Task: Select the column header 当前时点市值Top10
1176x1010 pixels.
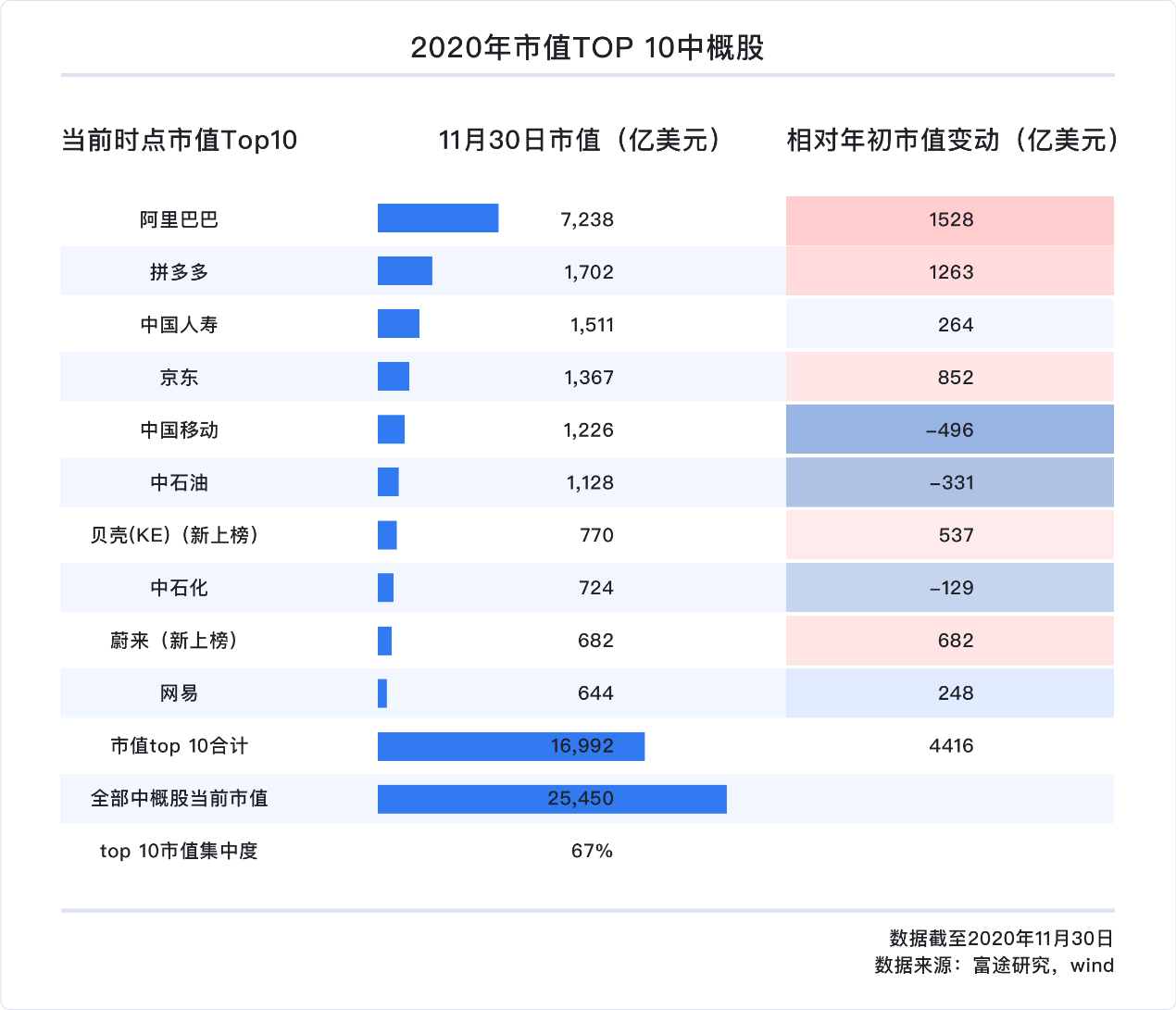Action: point(180,140)
